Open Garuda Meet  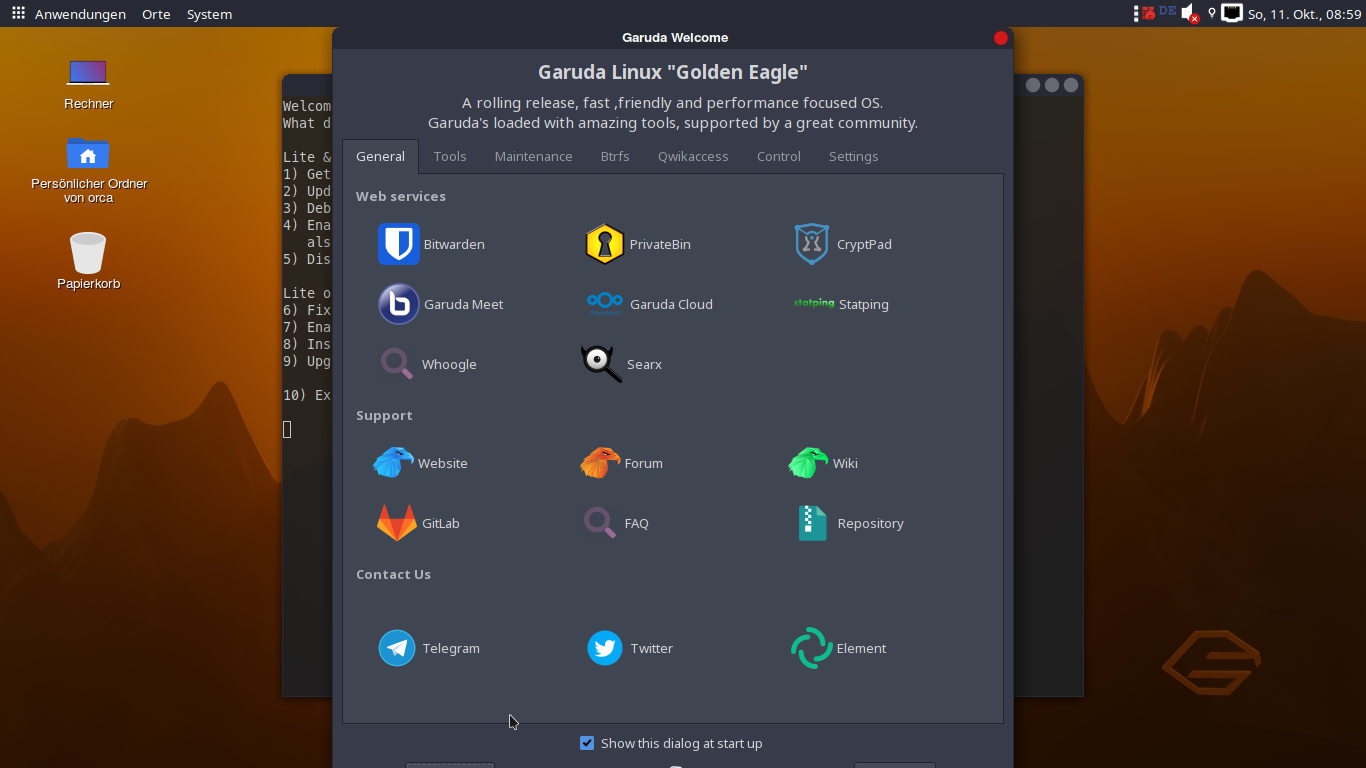440,304
